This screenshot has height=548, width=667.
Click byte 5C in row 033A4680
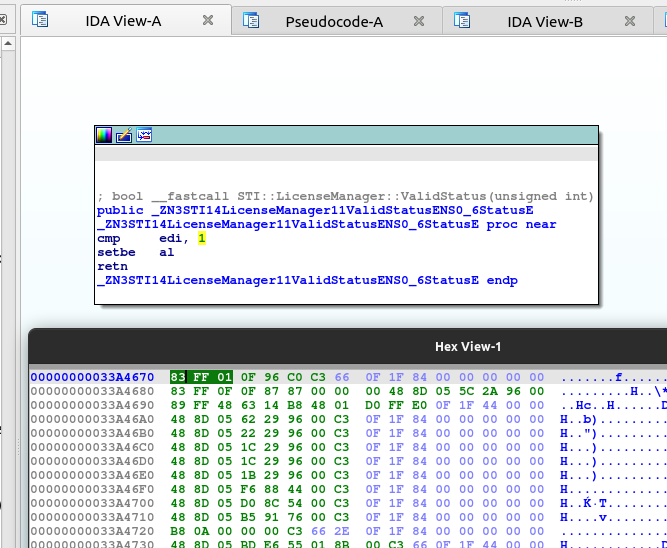466,391
